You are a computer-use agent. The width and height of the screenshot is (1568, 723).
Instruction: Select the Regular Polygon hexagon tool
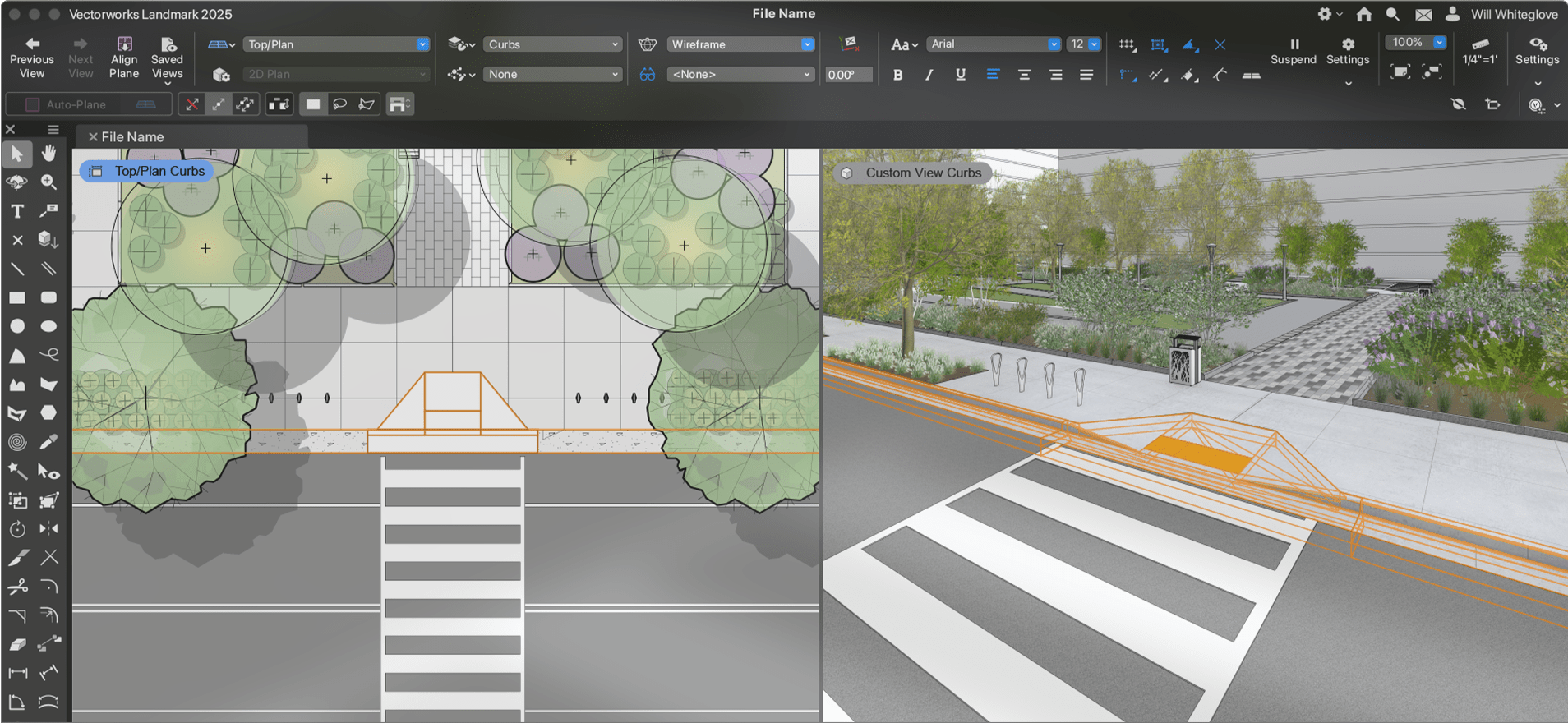click(x=49, y=413)
